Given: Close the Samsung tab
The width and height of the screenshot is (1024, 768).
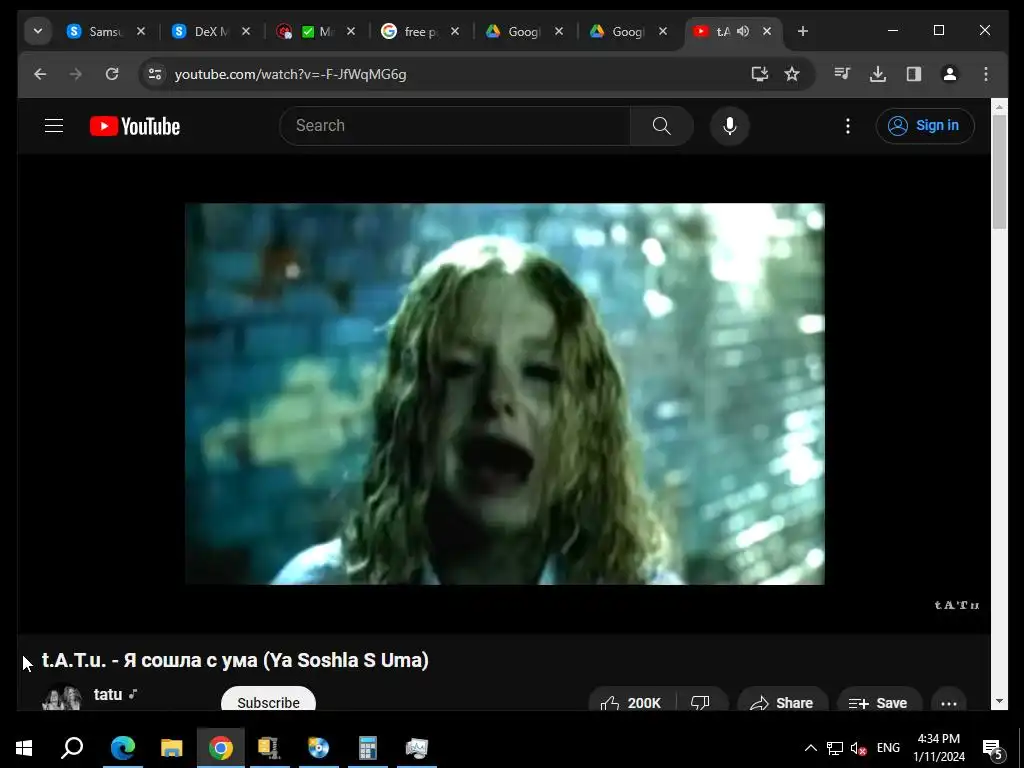Looking at the screenshot, I should [141, 31].
